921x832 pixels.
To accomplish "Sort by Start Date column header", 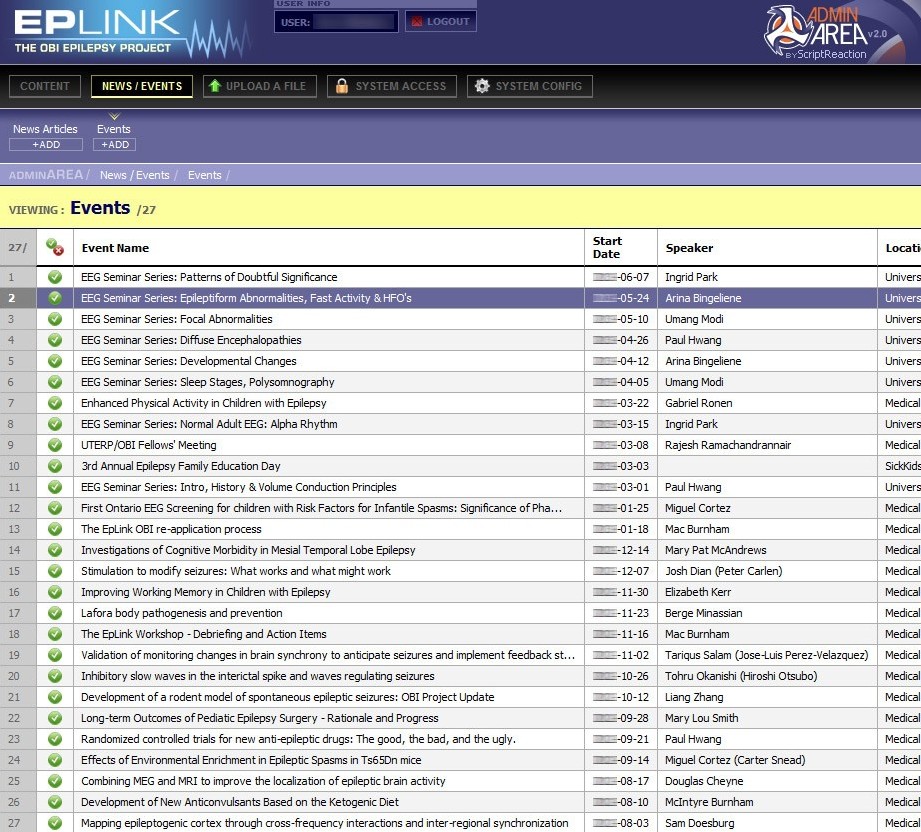I will point(607,247).
